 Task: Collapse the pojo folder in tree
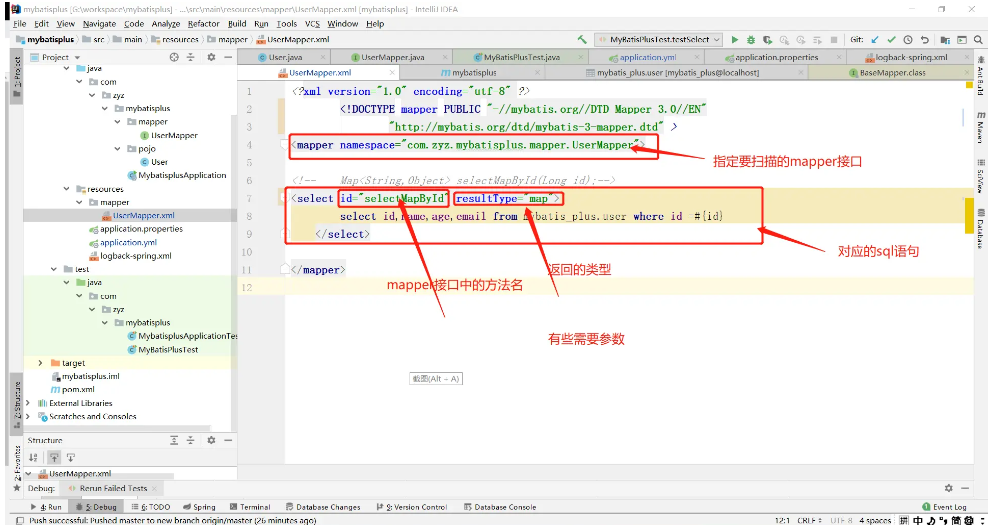(x=118, y=149)
